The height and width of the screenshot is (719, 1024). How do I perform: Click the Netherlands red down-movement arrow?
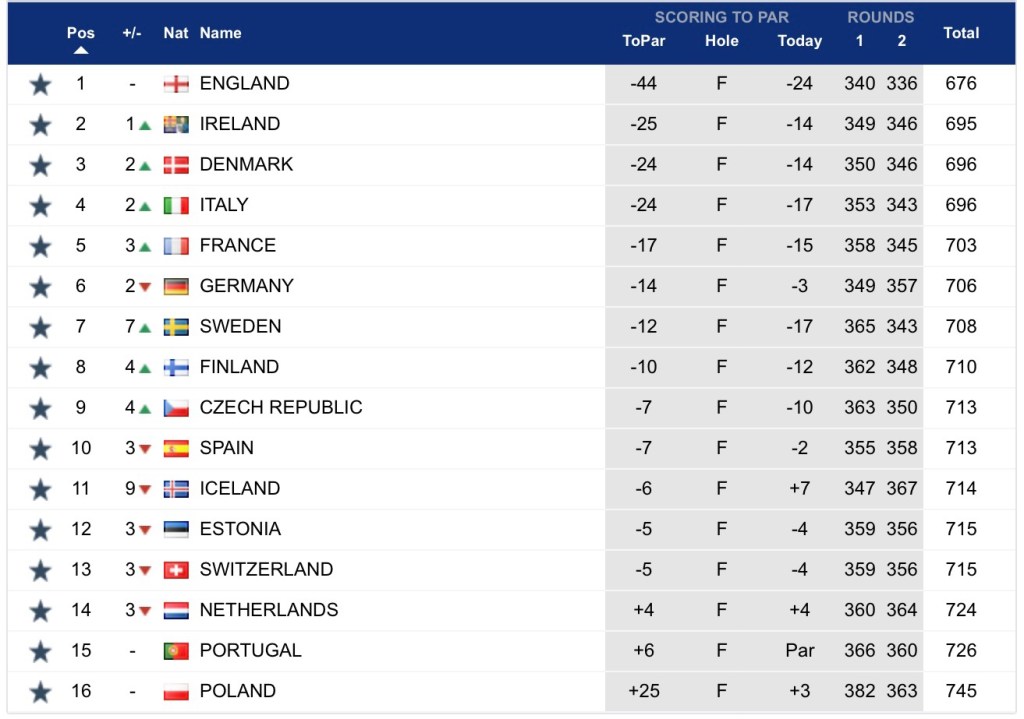[145, 611]
